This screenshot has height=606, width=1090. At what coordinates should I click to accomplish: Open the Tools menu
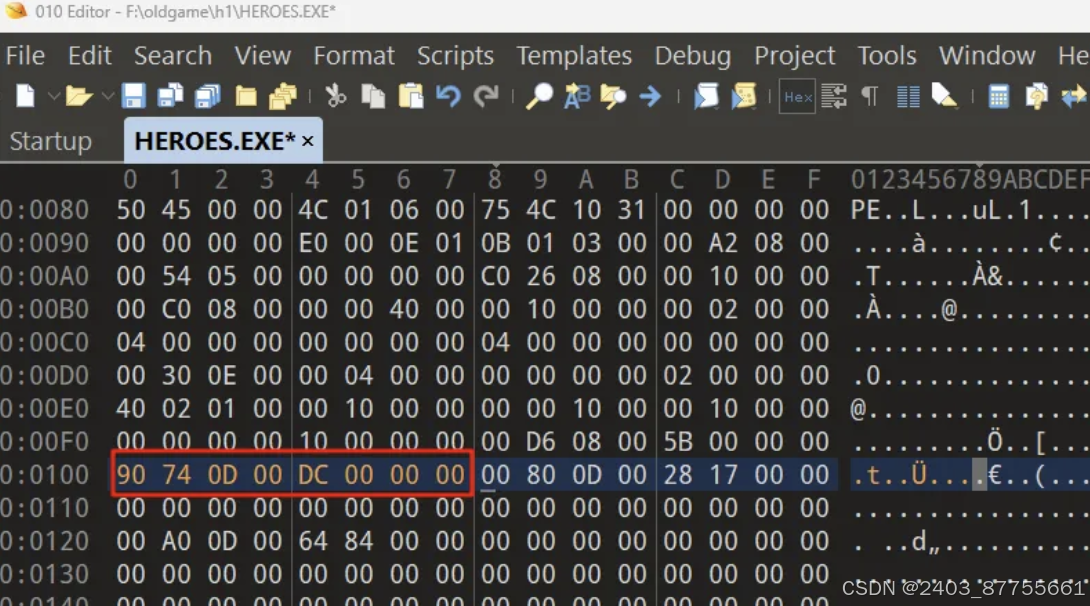coord(887,56)
